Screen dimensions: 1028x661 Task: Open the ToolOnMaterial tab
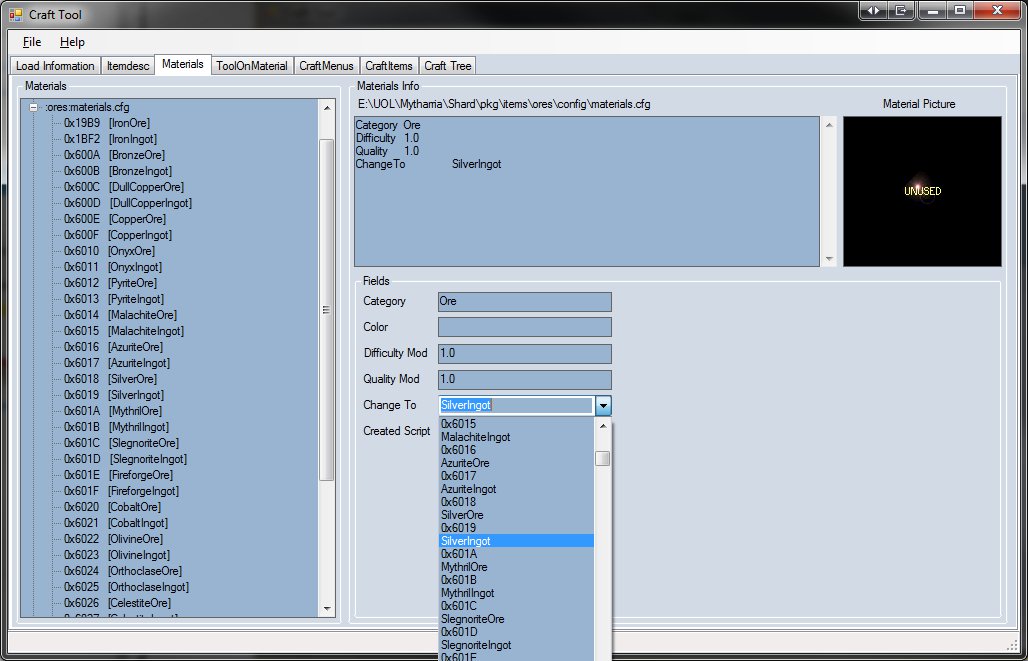(251, 66)
